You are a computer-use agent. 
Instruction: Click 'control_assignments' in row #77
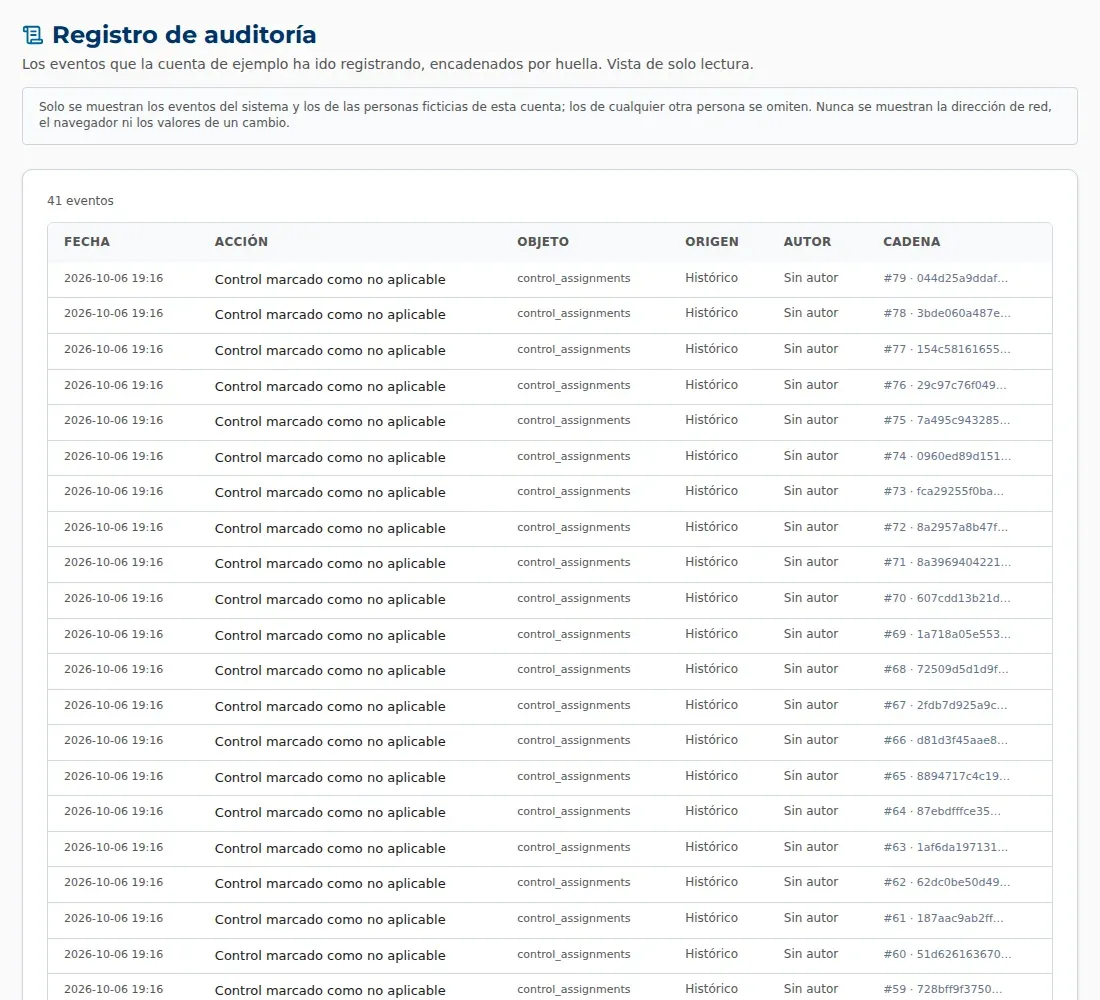pyautogui.click(x=574, y=349)
